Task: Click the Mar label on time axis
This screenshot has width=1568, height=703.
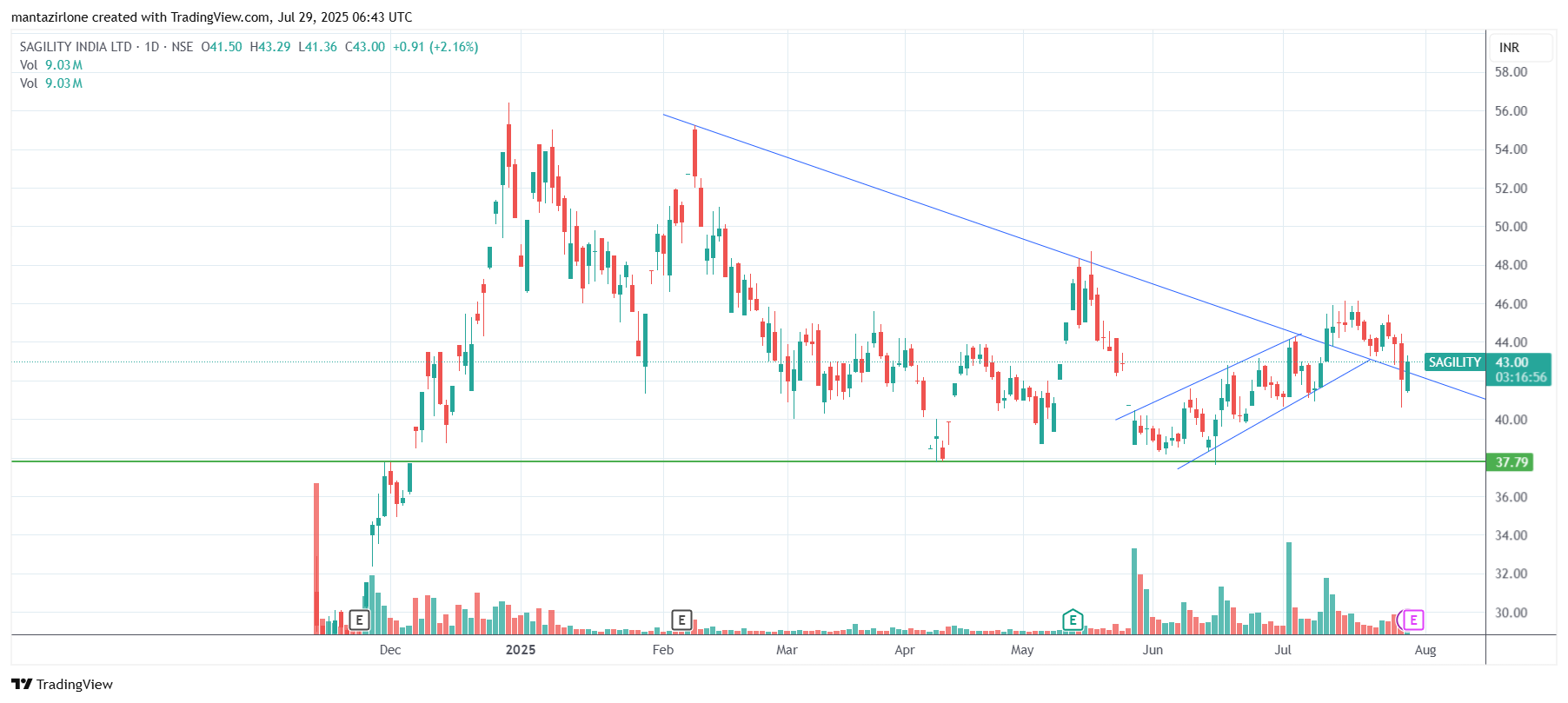Action: (787, 650)
